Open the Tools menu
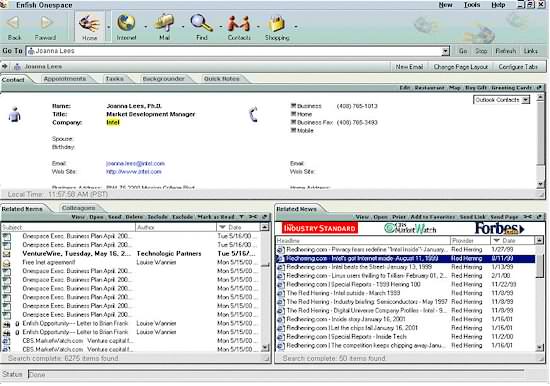 [x=472, y=5]
